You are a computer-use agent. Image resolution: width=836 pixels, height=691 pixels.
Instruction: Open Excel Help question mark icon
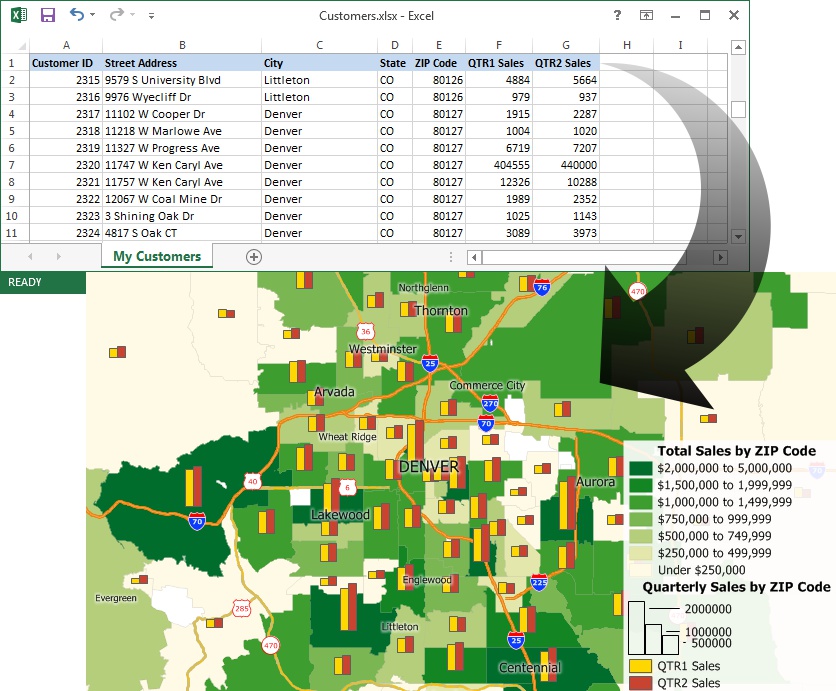[x=617, y=15]
